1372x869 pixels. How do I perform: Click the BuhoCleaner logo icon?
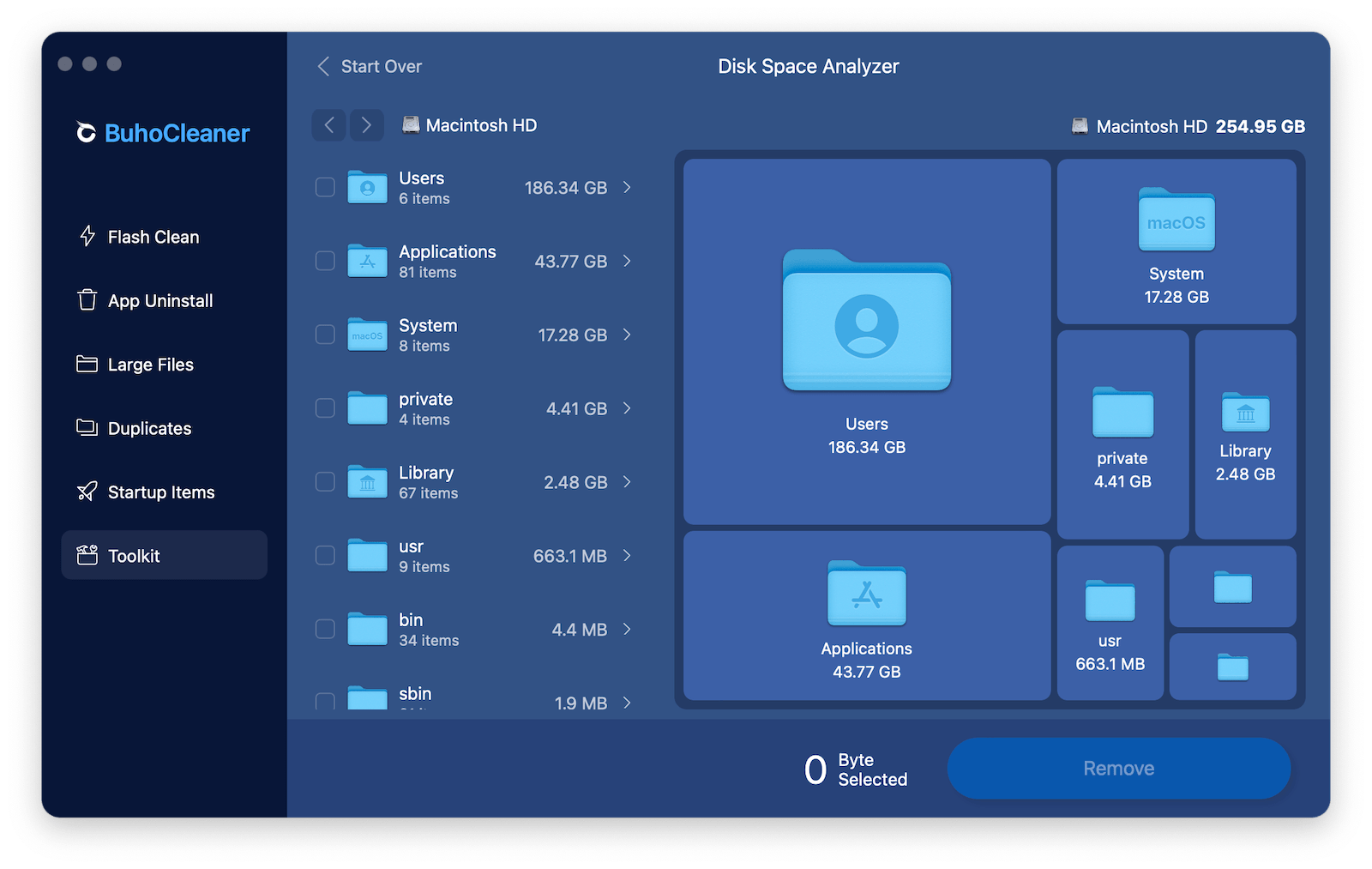coord(86,133)
